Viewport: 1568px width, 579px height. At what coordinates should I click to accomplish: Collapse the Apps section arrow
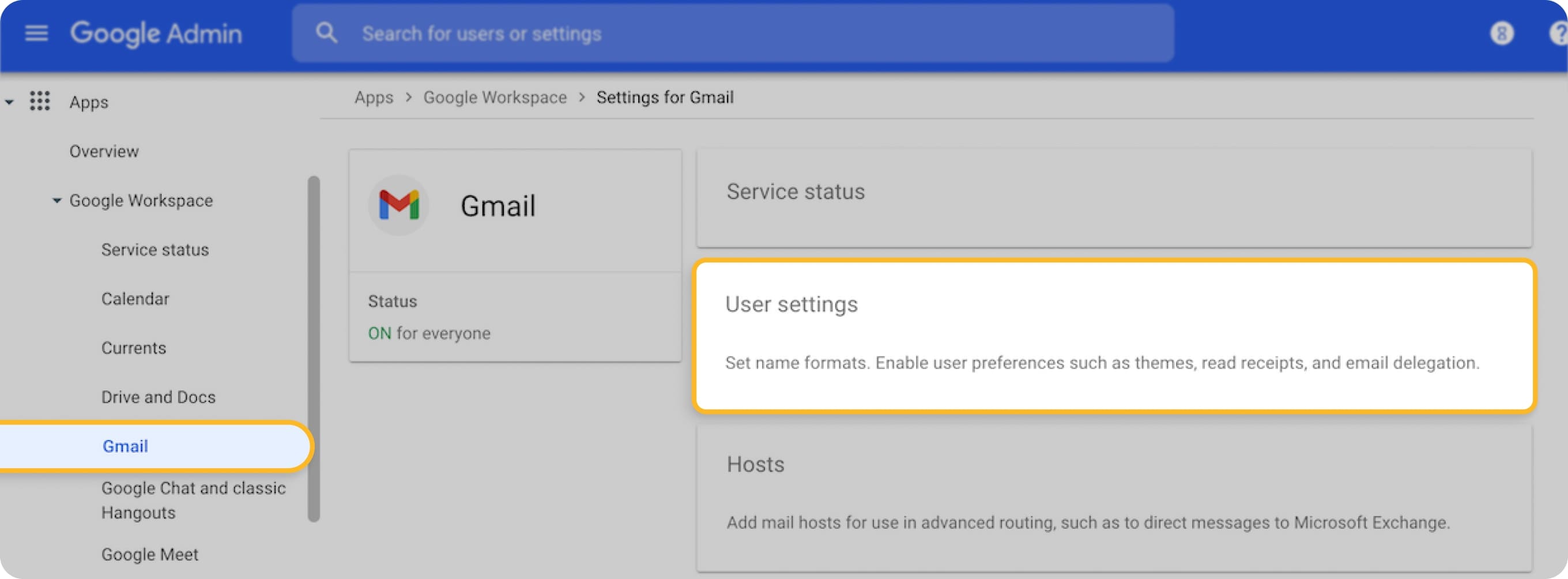click(x=9, y=102)
